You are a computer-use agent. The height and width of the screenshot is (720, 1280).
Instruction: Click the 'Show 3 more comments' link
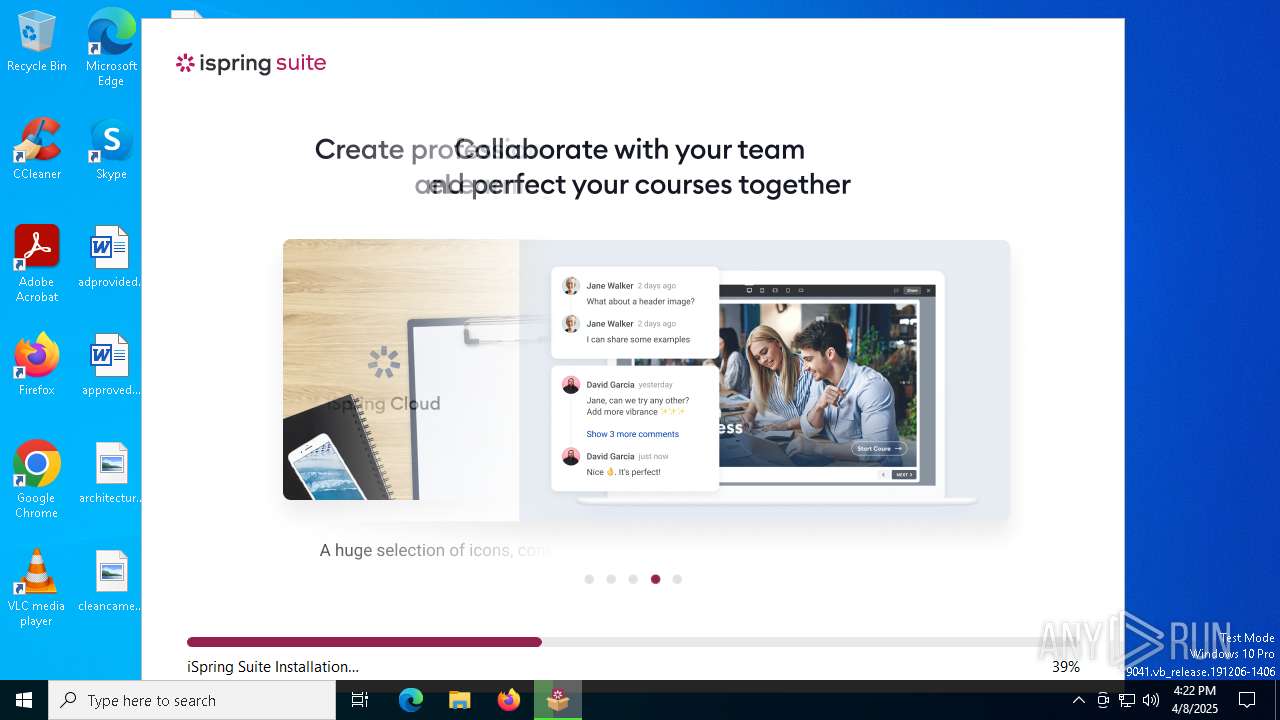click(632, 434)
